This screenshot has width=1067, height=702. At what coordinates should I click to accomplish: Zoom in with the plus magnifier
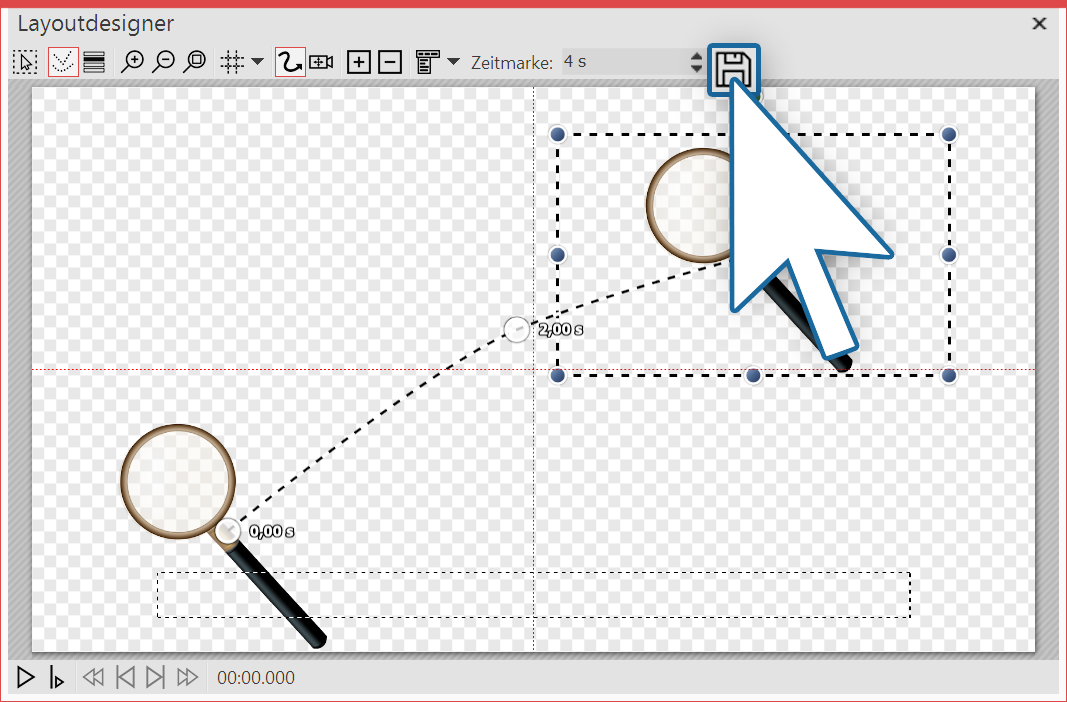pos(131,62)
